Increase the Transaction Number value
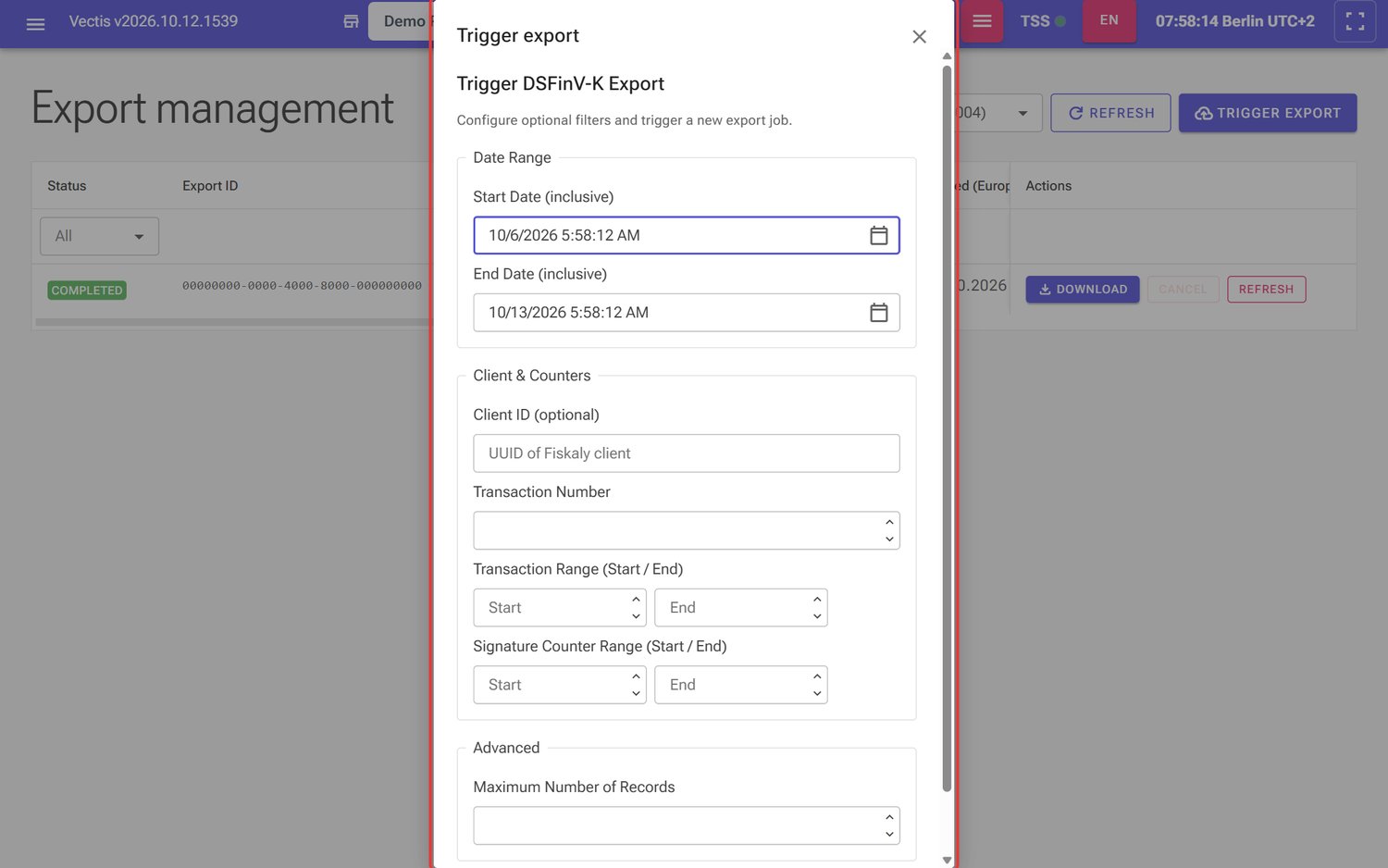 pos(889,523)
